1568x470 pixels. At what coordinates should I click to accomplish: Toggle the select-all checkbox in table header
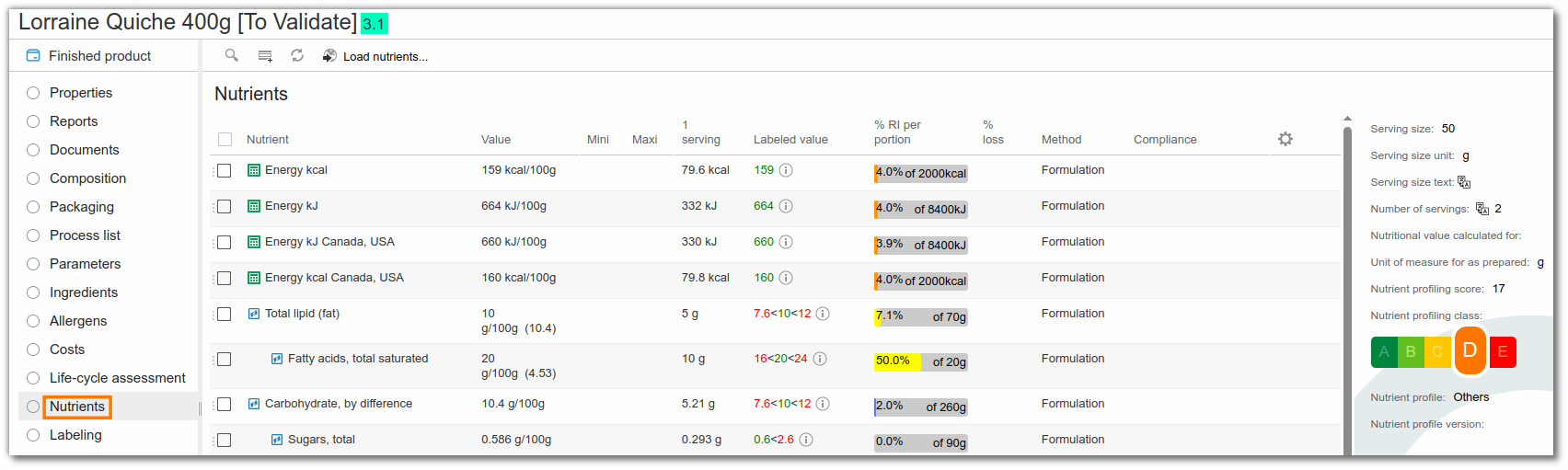(225, 140)
